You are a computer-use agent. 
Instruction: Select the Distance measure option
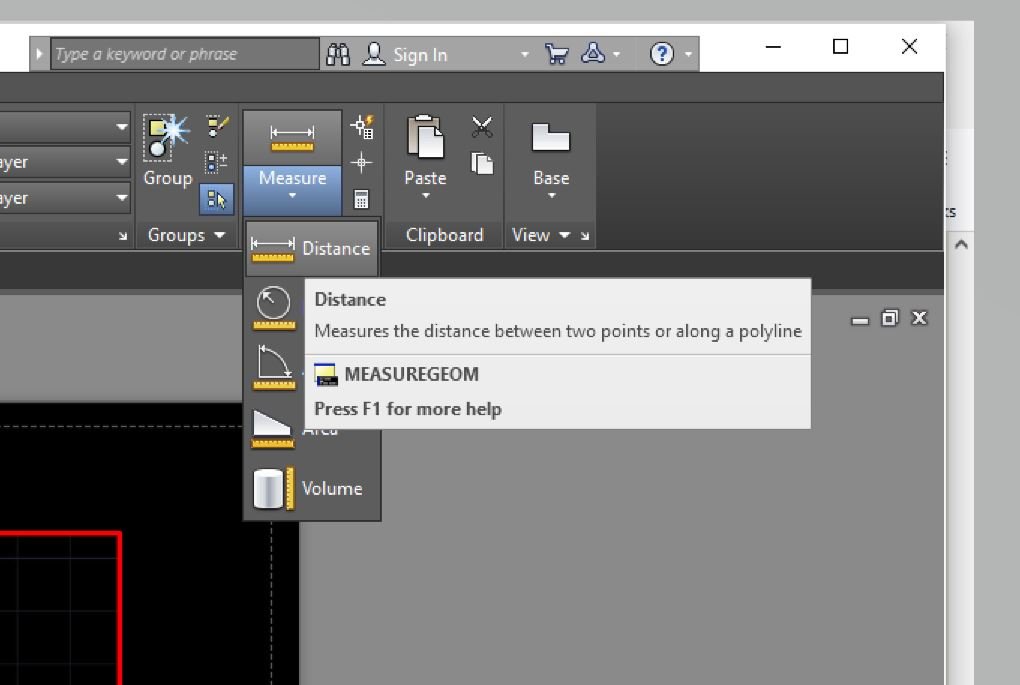312,248
